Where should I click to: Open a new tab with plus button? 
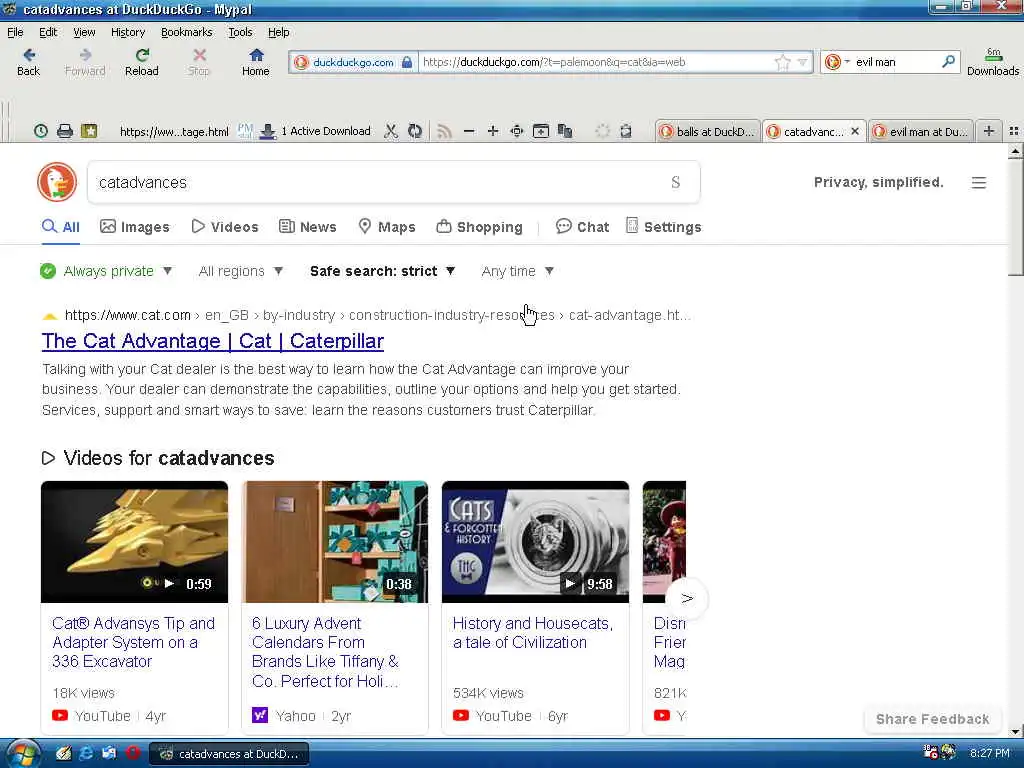(x=989, y=131)
